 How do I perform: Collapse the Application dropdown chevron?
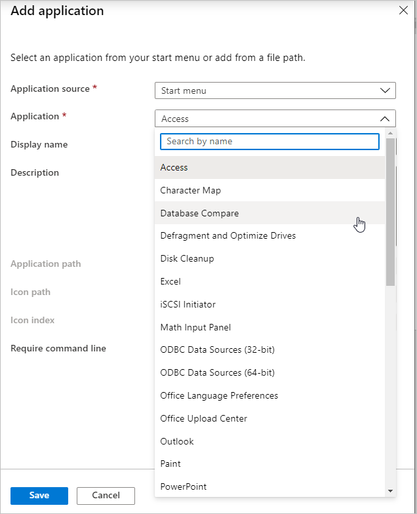(385, 119)
